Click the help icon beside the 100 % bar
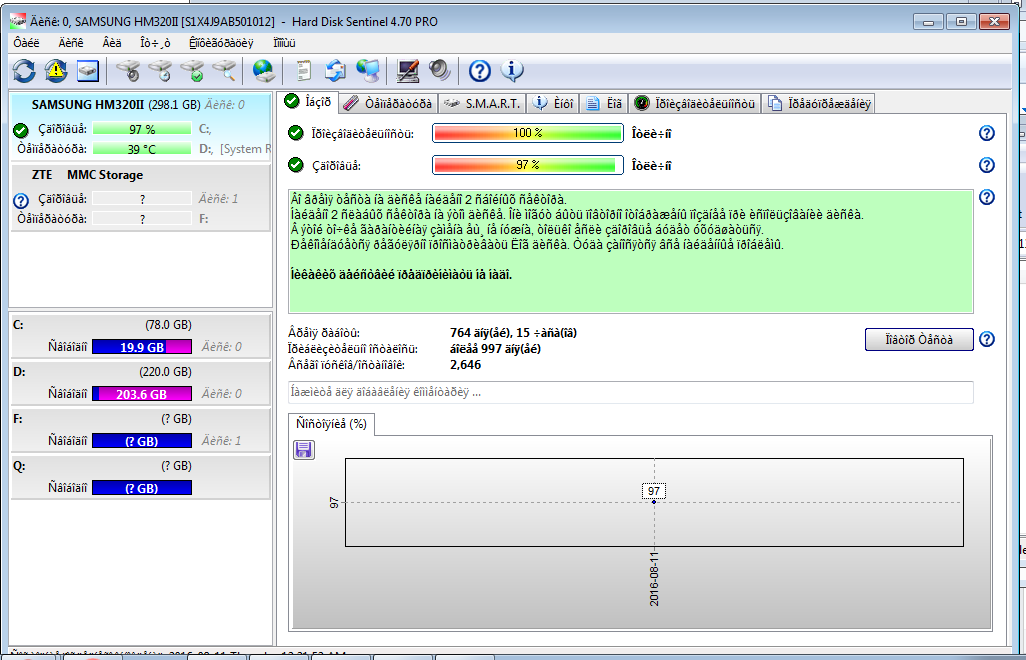This screenshot has width=1026, height=660. tap(986, 133)
